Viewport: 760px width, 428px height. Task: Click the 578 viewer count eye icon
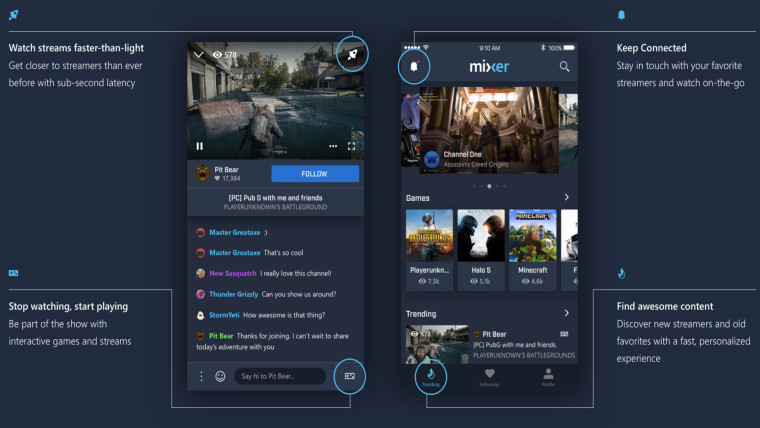(x=217, y=55)
